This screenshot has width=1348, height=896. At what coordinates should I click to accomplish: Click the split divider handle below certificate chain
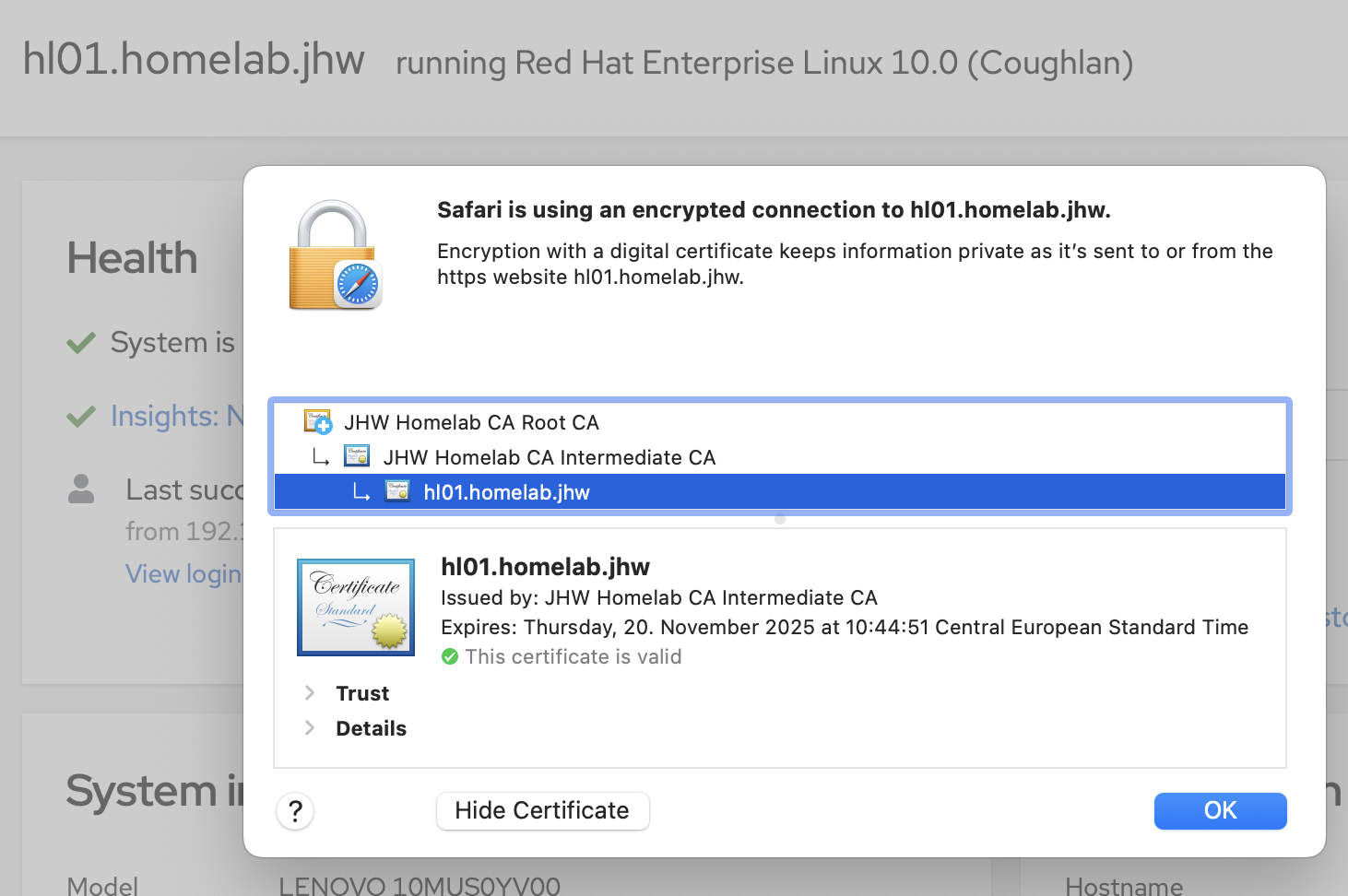780,520
